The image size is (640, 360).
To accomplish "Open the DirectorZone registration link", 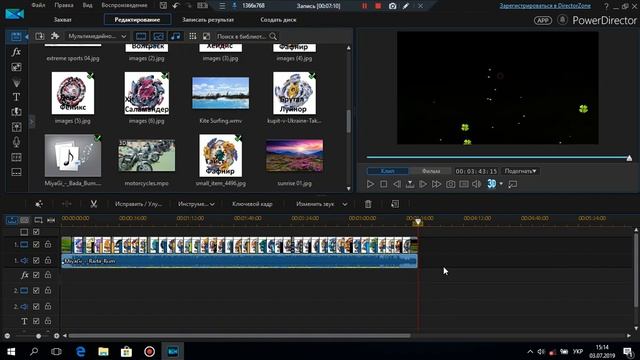I will [545, 6].
